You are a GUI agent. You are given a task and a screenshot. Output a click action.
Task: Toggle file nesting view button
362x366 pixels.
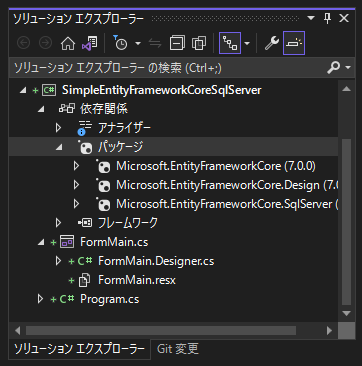[230, 43]
